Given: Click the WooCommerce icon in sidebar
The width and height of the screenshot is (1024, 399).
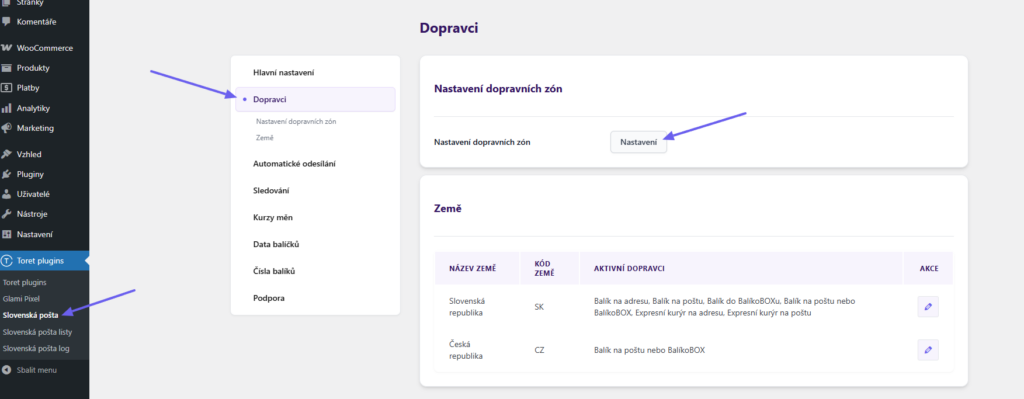Looking at the screenshot, I should pos(7,48).
